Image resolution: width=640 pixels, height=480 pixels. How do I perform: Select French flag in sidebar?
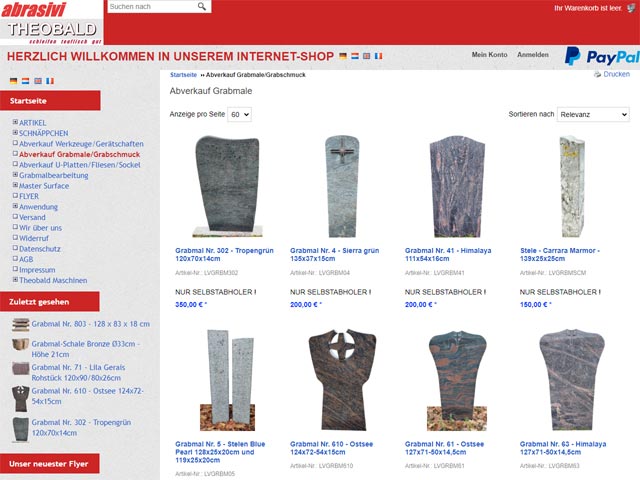coord(50,81)
